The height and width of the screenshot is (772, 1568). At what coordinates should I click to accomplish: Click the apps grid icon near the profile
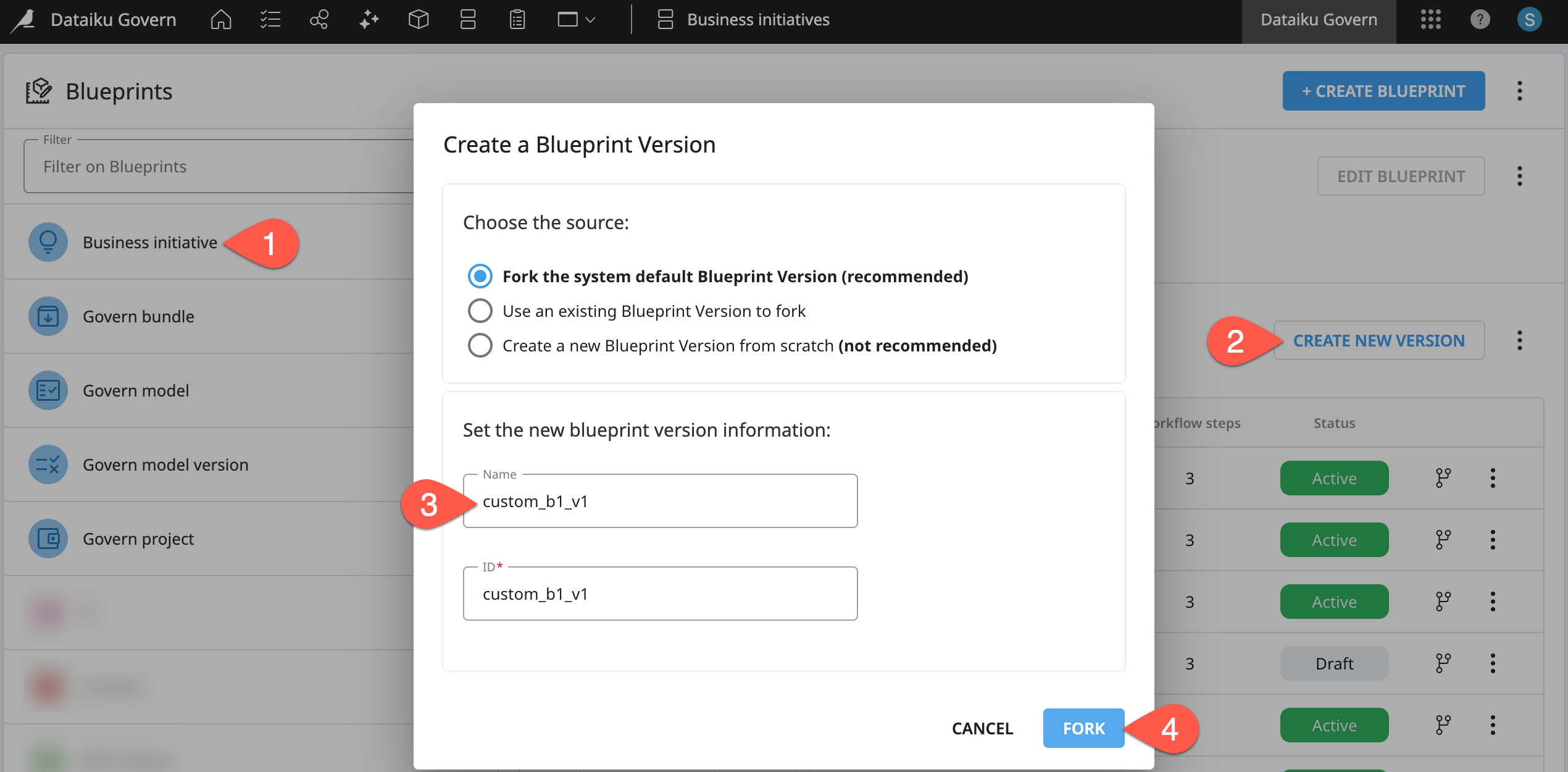1431,19
